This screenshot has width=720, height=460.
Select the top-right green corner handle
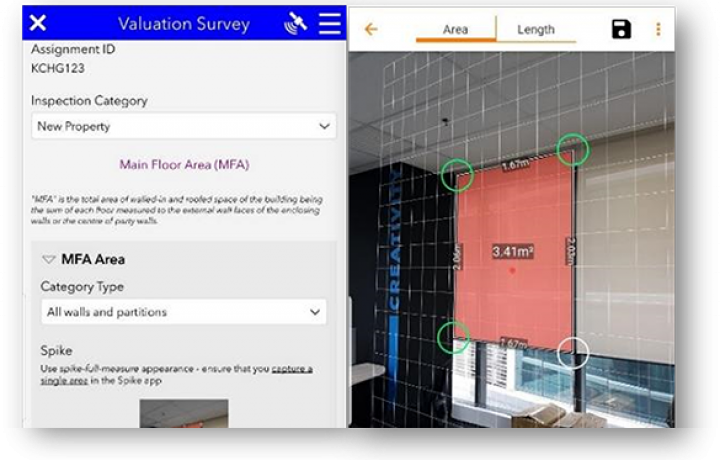pyautogui.click(x=573, y=149)
